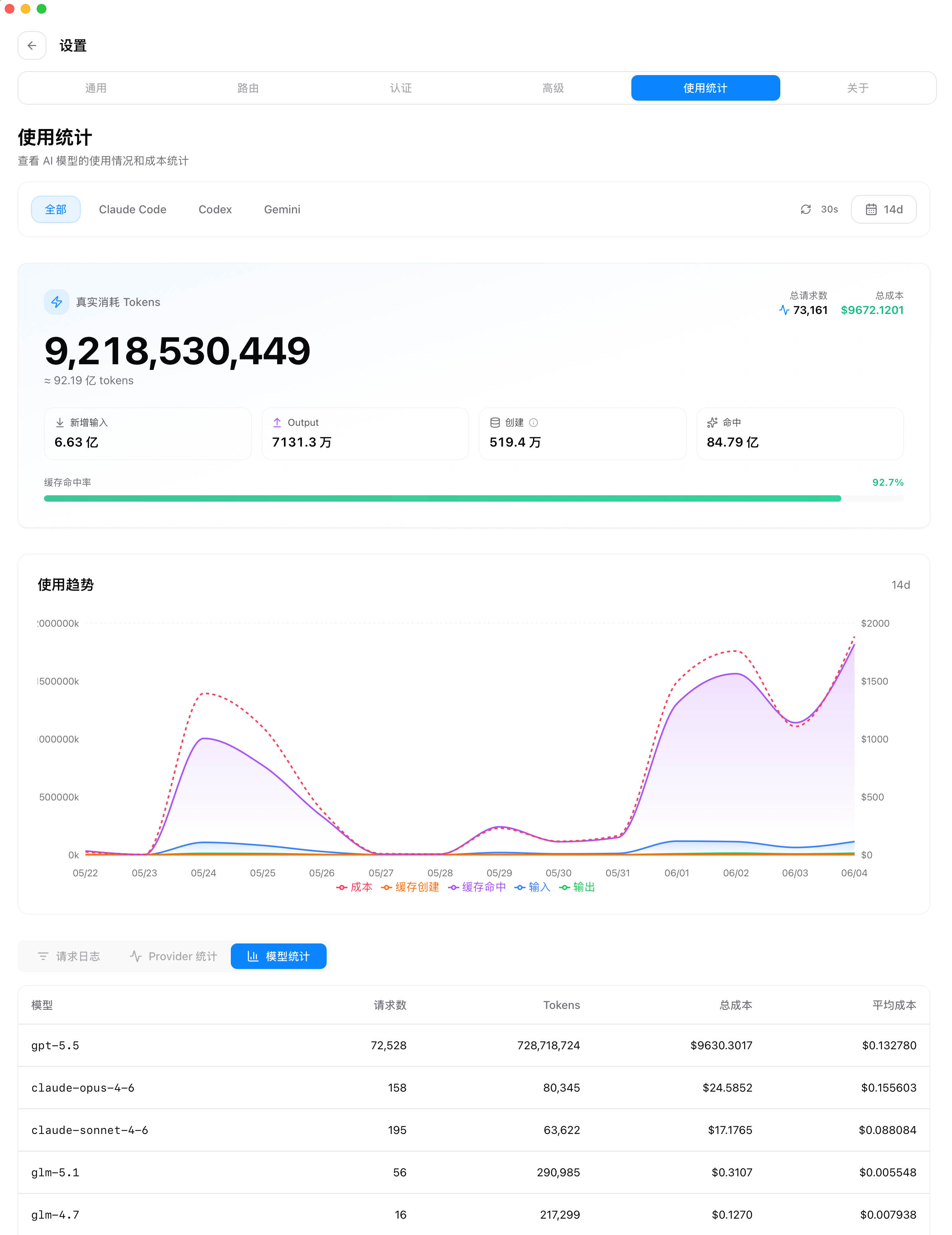The width and height of the screenshot is (952, 1235).
Task: Filter statistics by Gemini
Action: click(282, 209)
